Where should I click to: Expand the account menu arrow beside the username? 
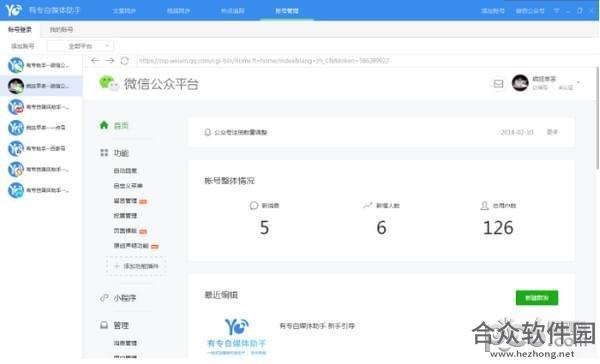coord(578,82)
